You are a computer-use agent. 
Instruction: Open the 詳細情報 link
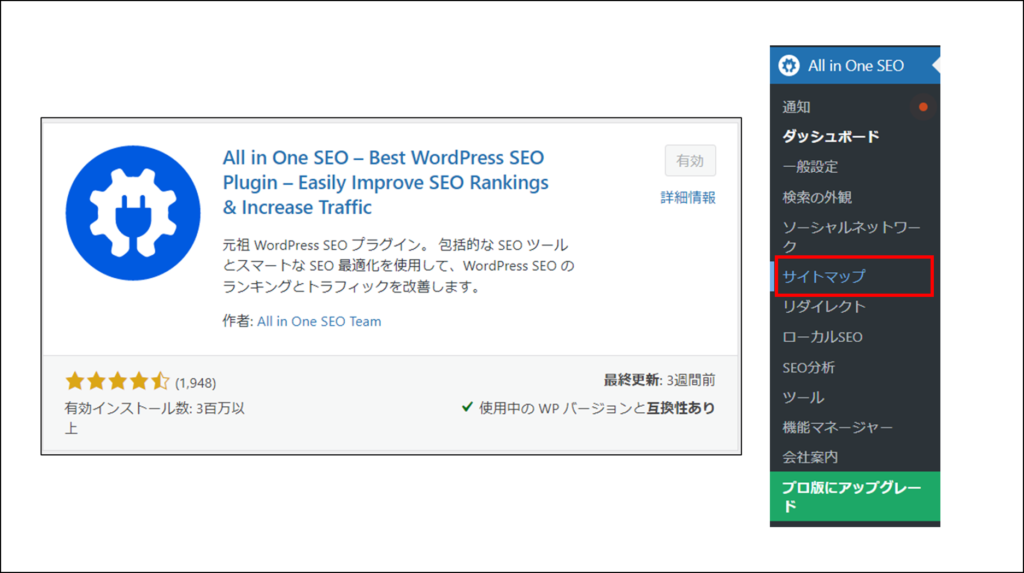(688, 197)
